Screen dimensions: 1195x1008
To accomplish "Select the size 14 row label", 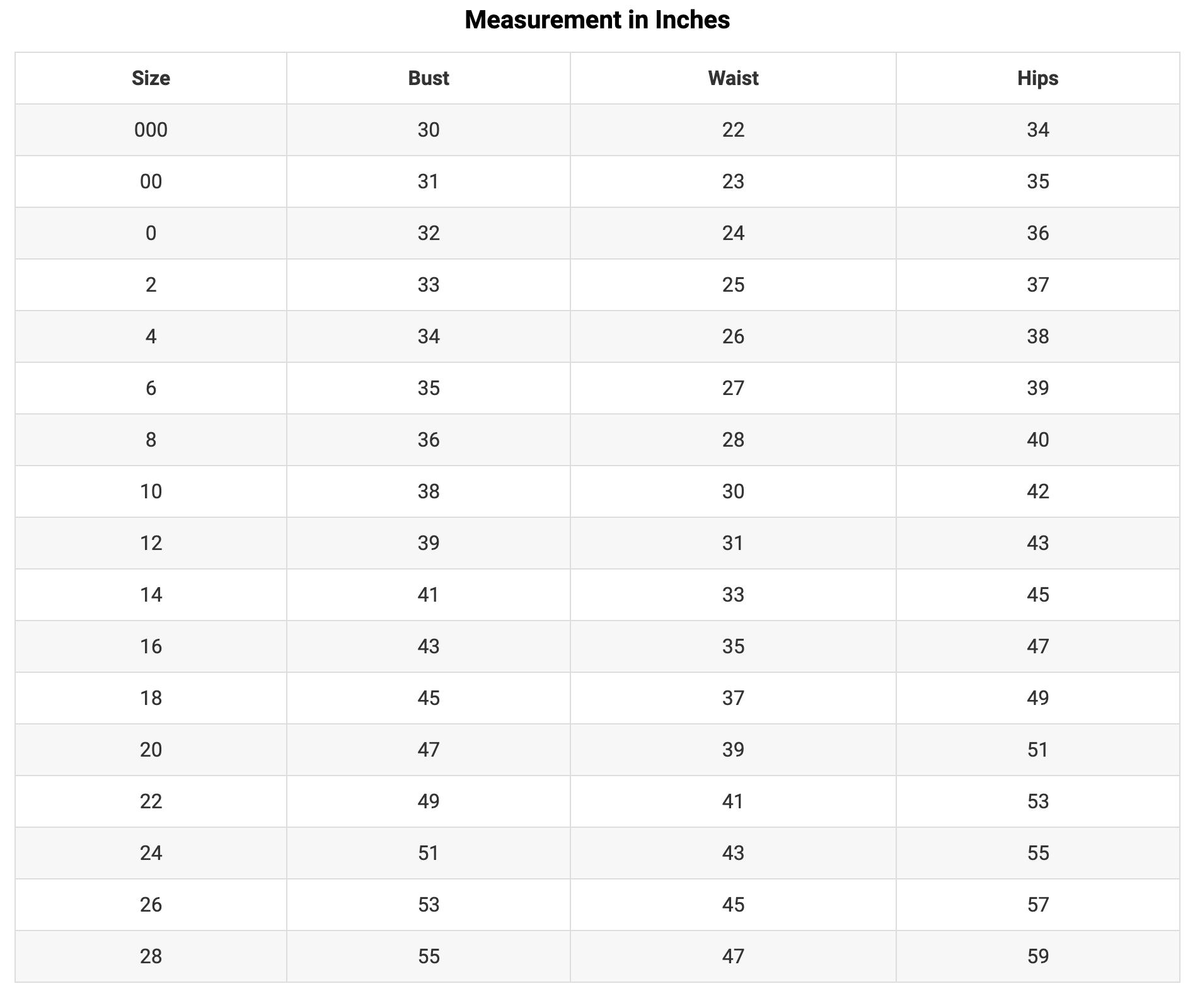I will click(x=151, y=595).
